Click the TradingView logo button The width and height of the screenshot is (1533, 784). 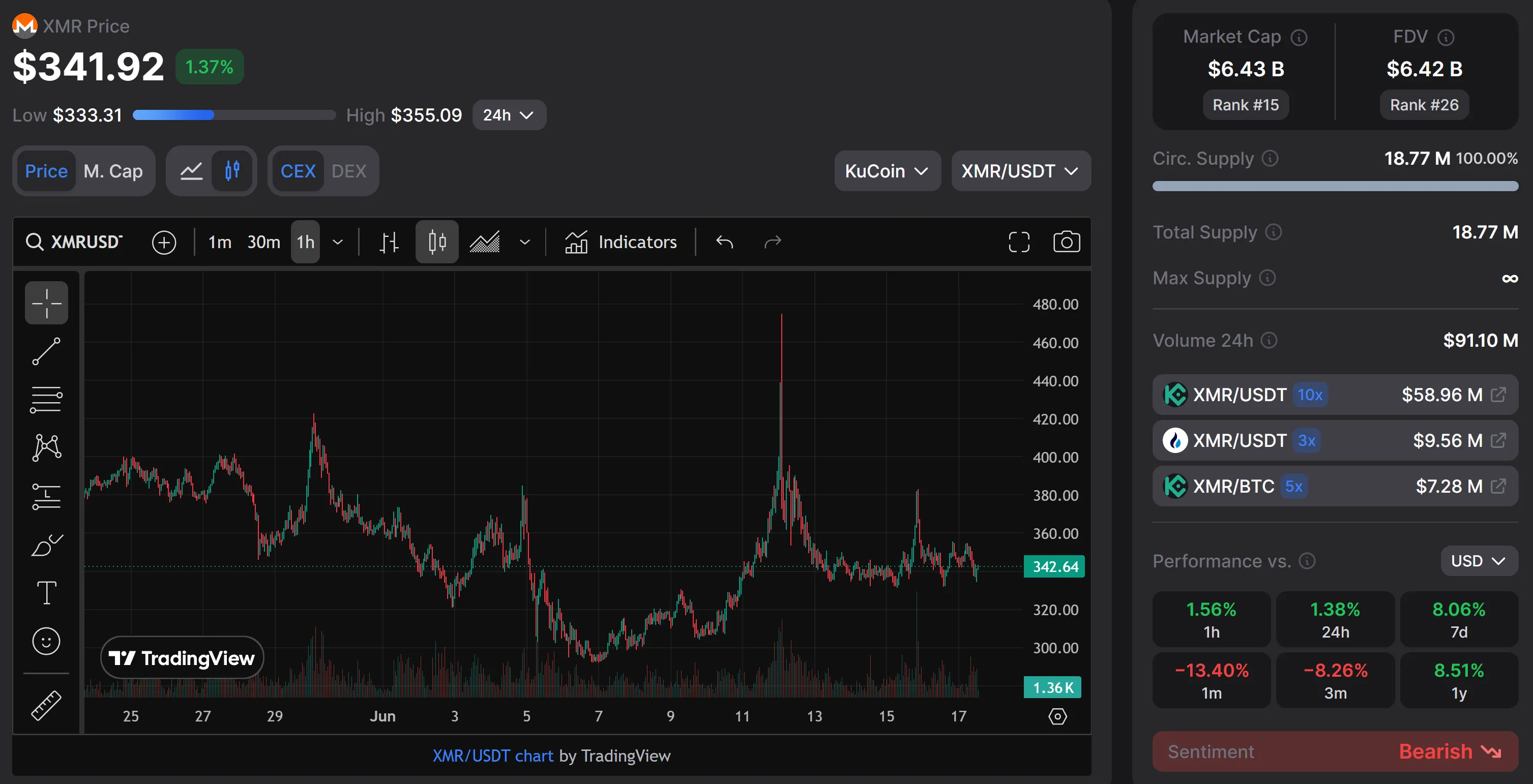pos(182,658)
